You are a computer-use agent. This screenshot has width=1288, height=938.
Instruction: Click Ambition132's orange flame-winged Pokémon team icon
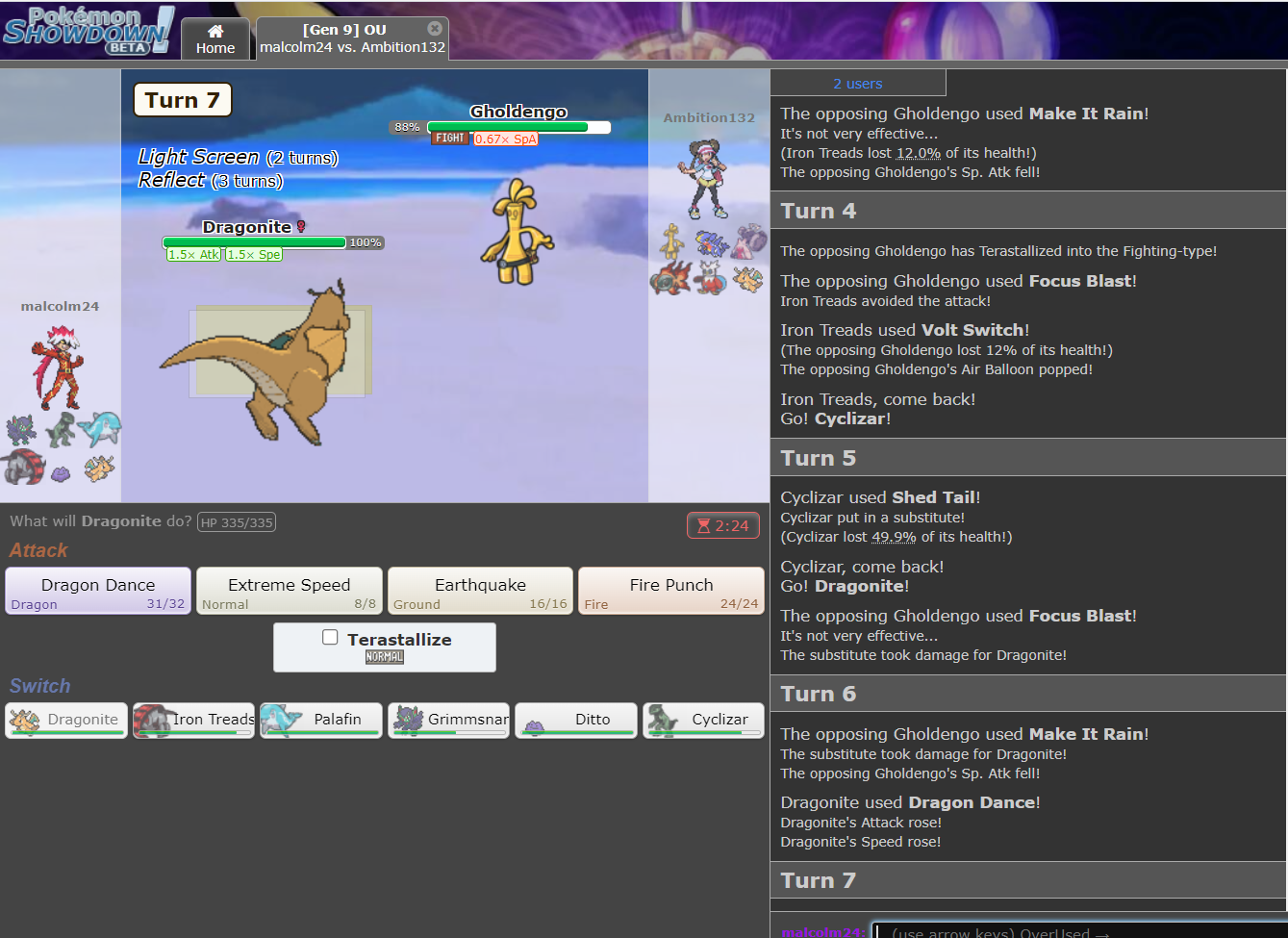pos(672,278)
